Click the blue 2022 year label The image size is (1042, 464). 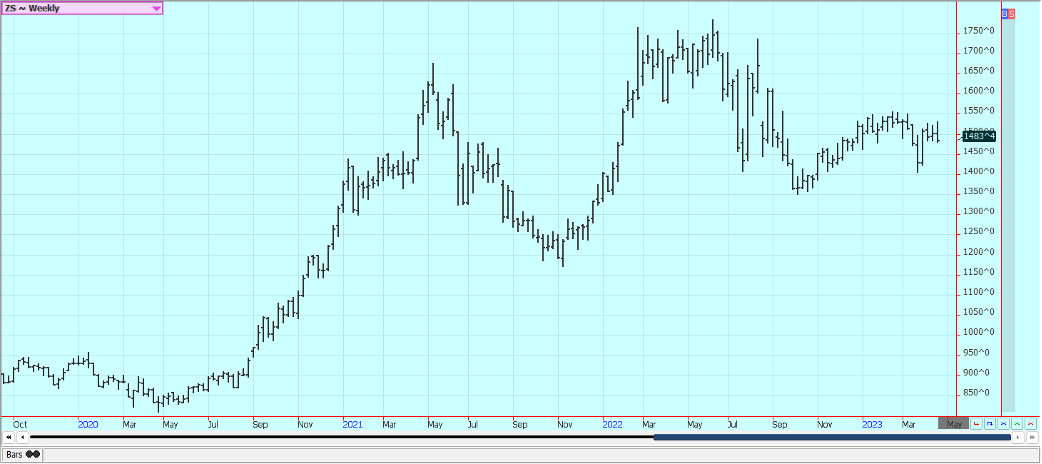(612, 423)
